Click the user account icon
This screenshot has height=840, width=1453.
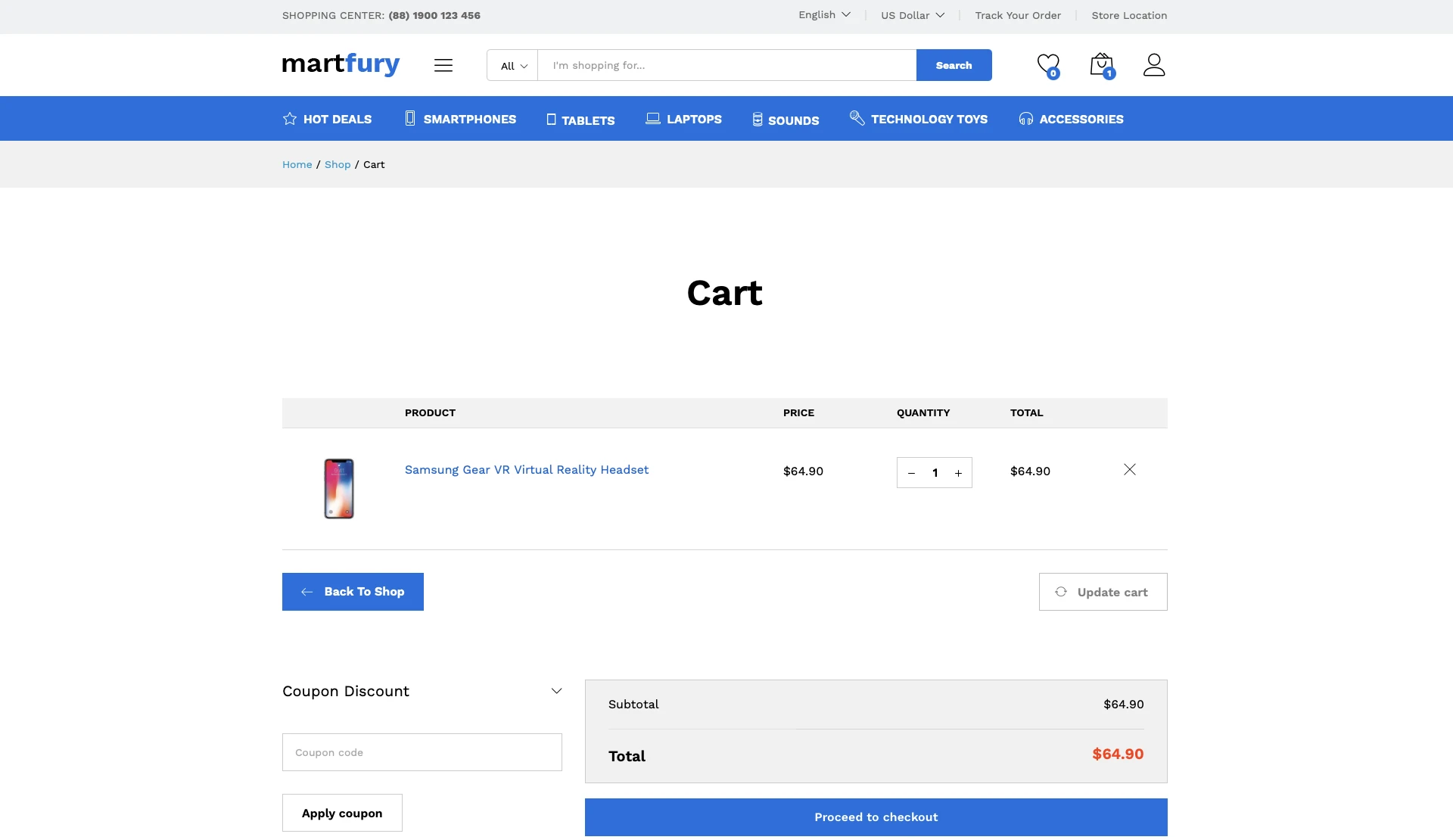coord(1153,65)
